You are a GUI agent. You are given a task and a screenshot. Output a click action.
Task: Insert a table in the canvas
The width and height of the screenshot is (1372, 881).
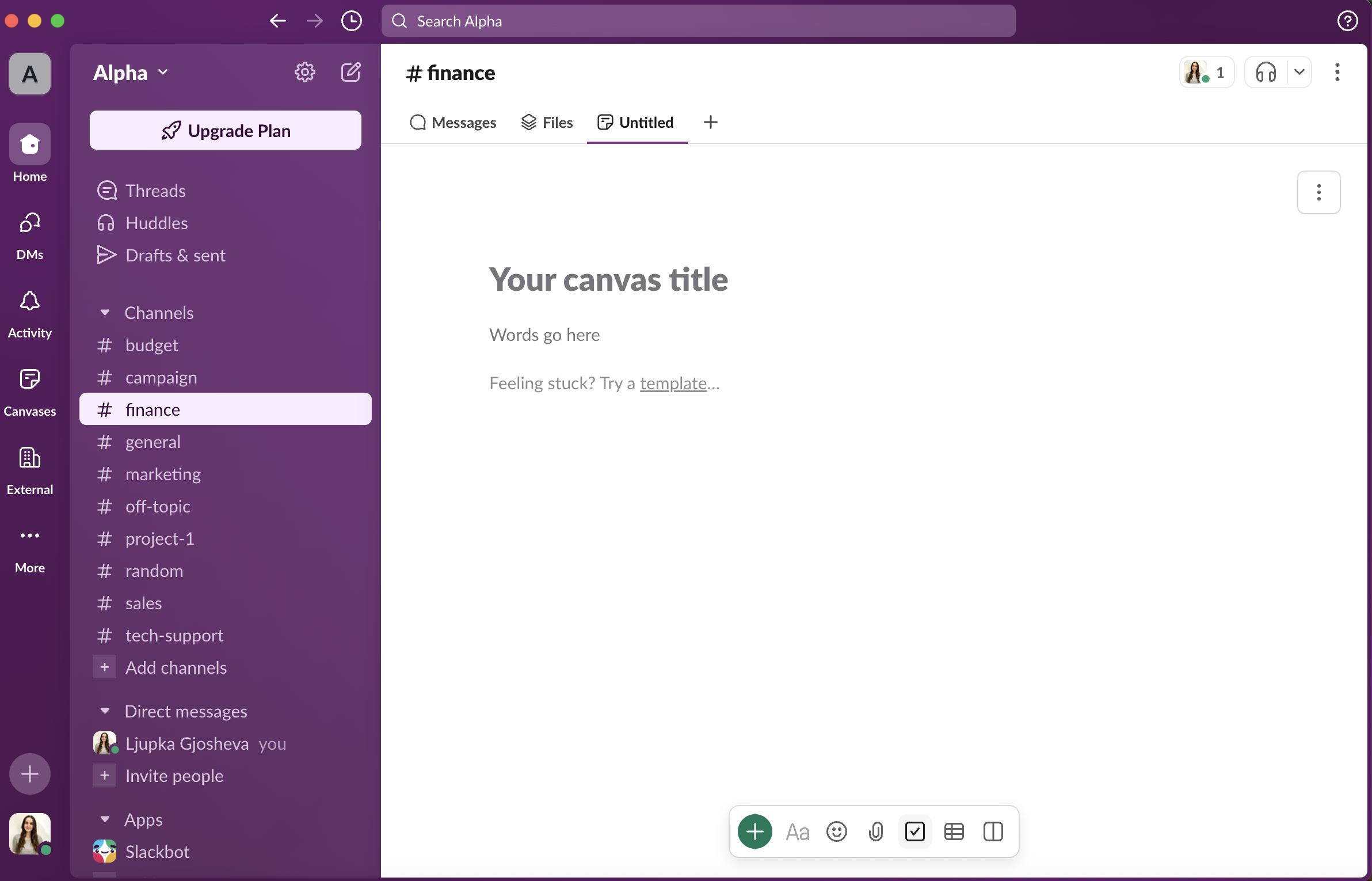[x=954, y=832]
